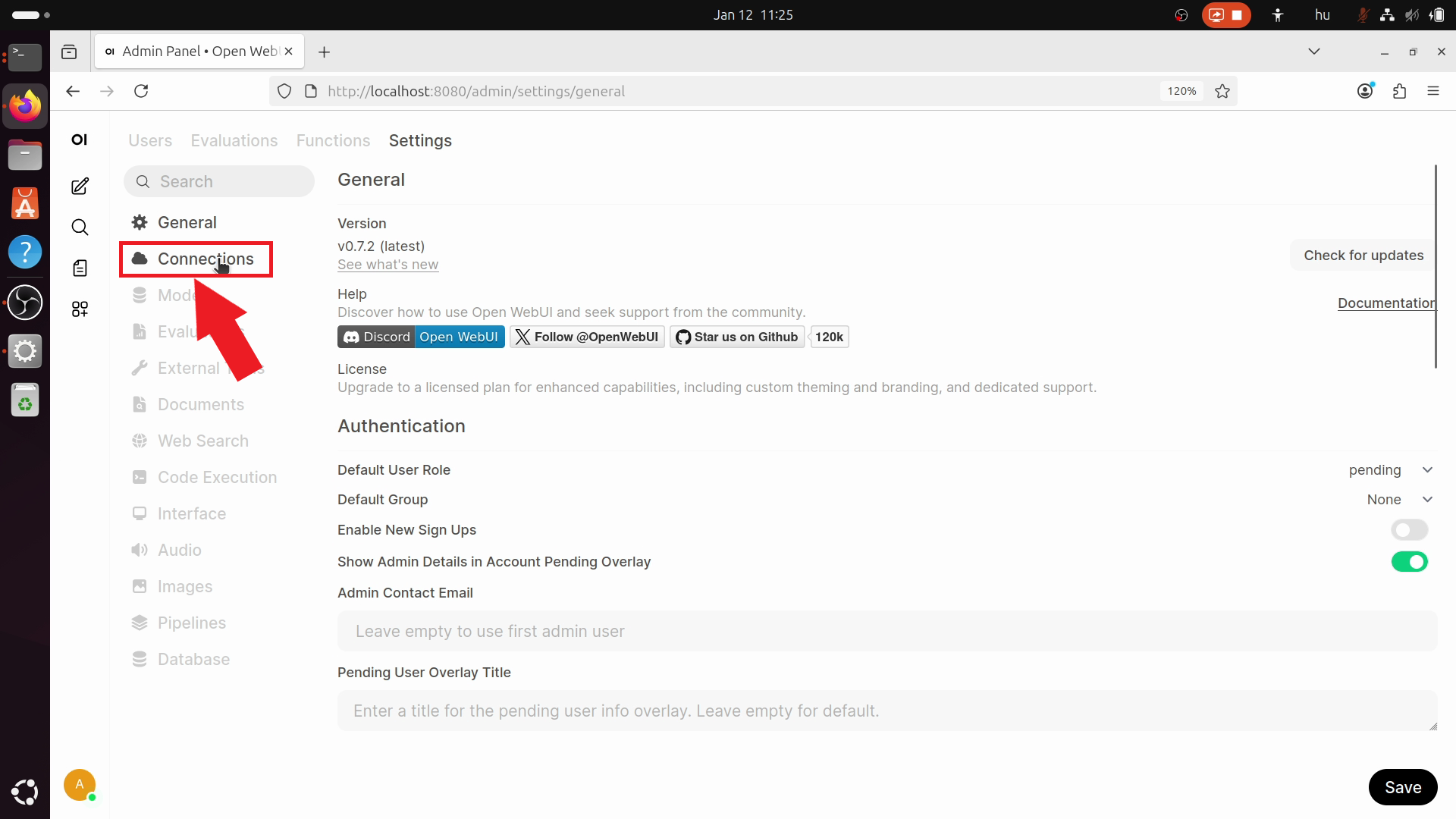
Task: Click the Open WebUI logo icon
Action: coord(80,140)
